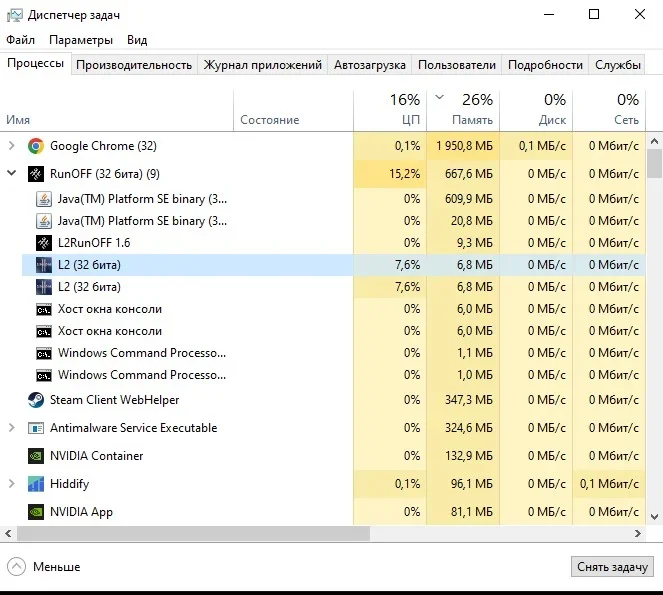The width and height of the screenshot is (663, 595).
Task: Expand the Google Chrome (32) process group
Action: 12,146
